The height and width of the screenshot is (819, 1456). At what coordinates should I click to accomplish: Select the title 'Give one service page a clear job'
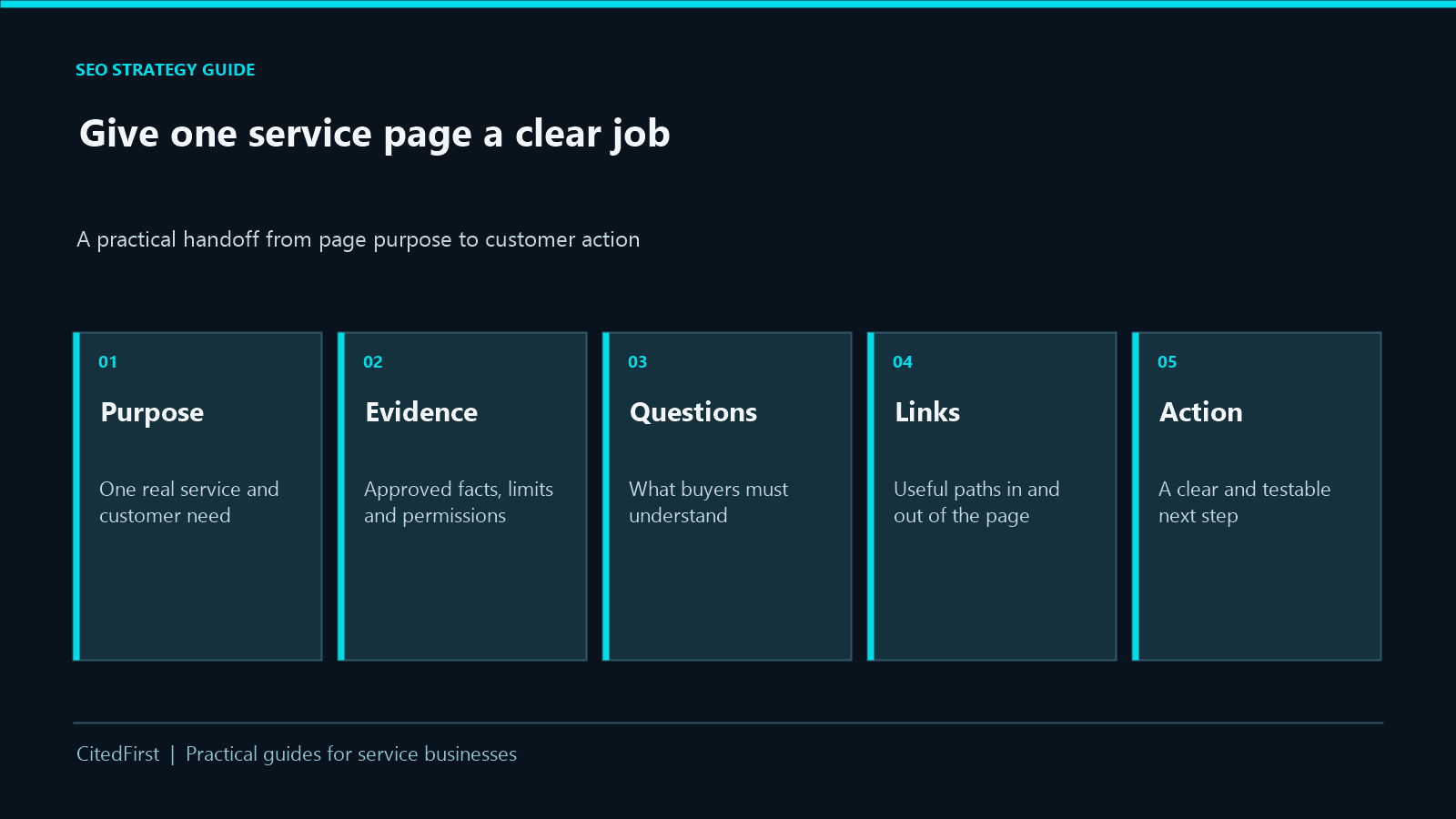(375, 134)
